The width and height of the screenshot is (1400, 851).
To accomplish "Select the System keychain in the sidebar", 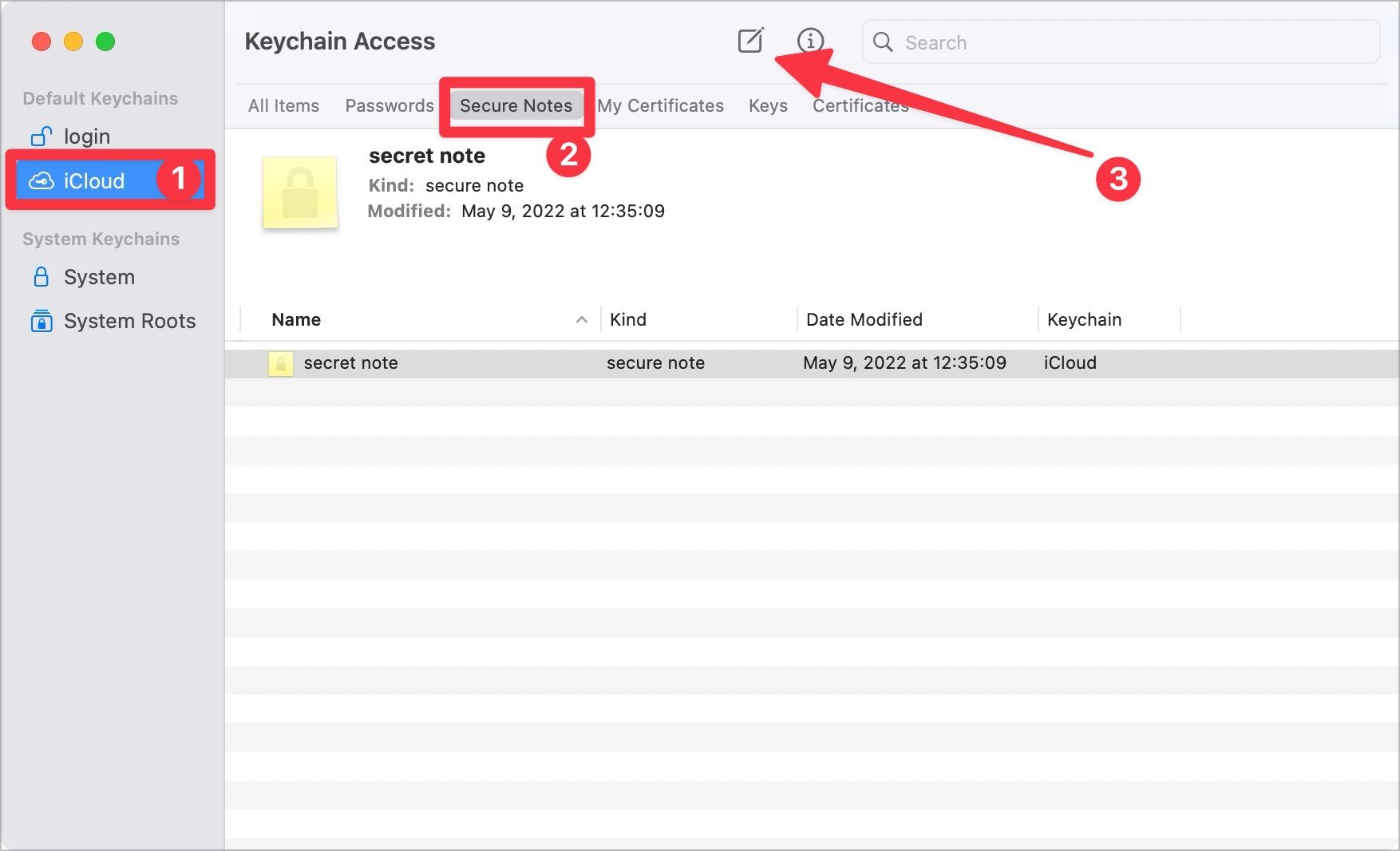I will click(x=99, y=277).
